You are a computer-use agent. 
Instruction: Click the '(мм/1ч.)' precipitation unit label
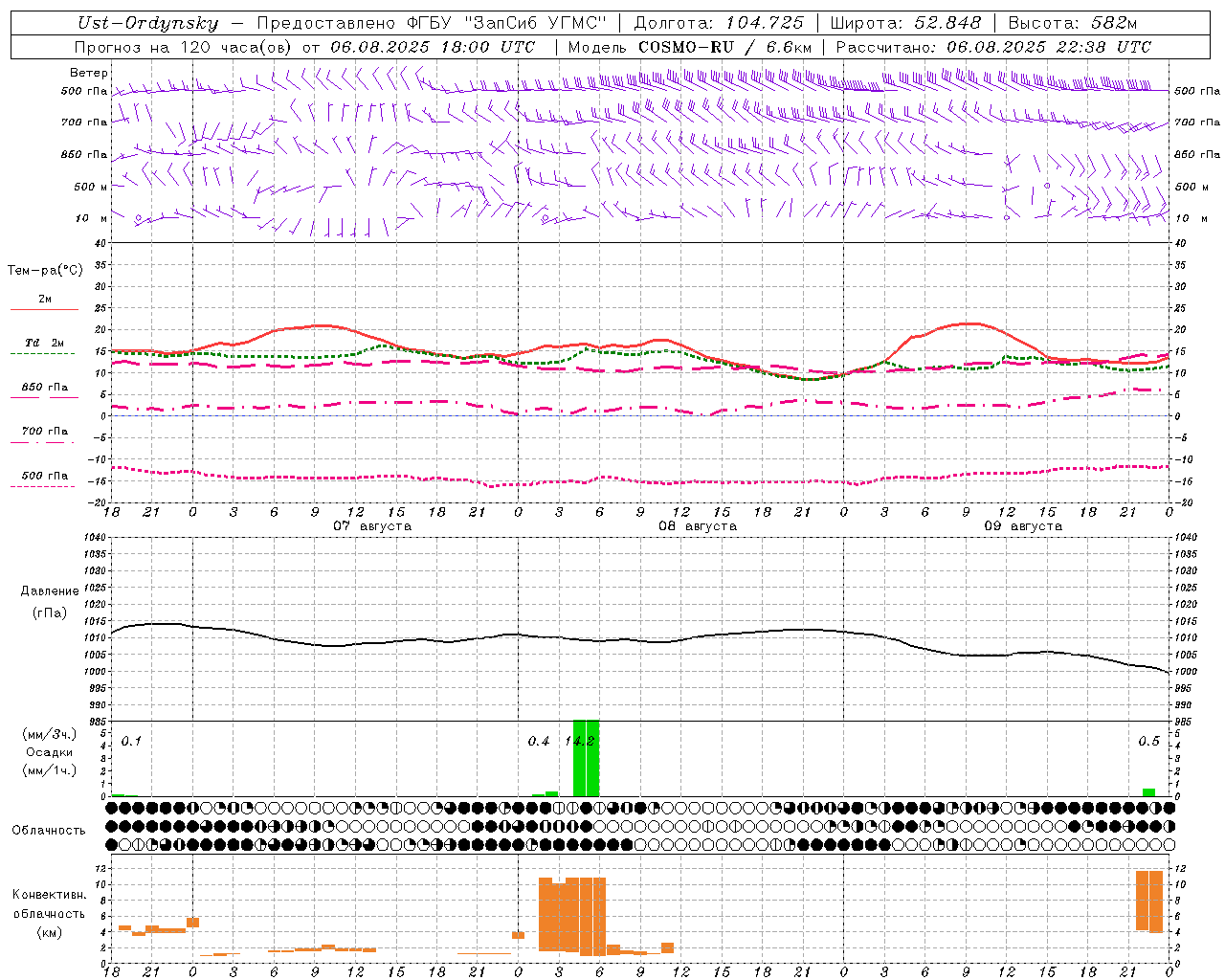[x=49, y=770]
